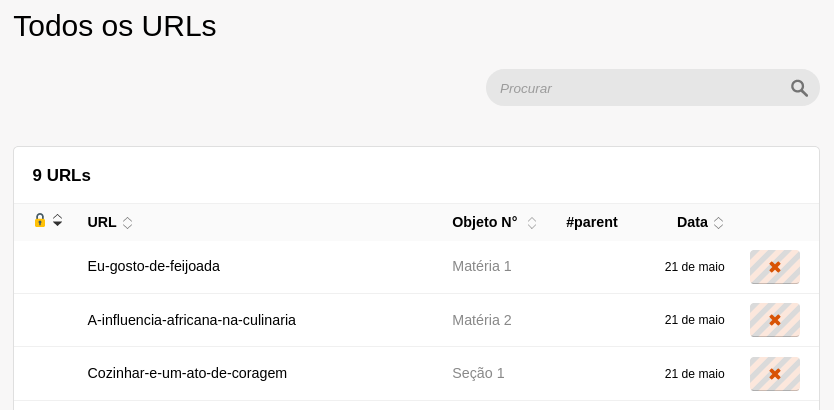Toggle sort arrows beside the padlock icon
This screenshot has height=410, width=834.
coord(58,220)
